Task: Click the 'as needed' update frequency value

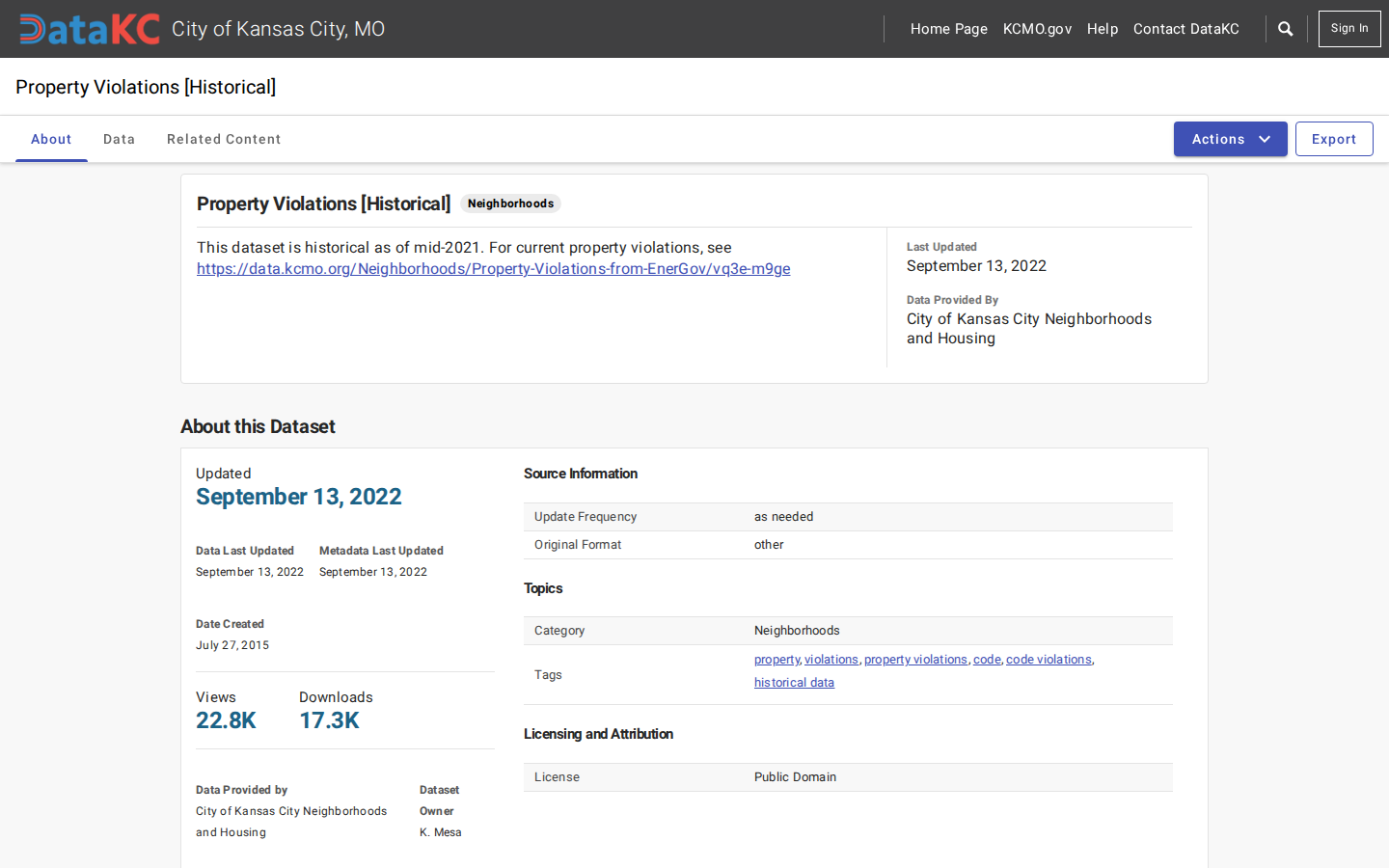Action: [x=783, y=517]
